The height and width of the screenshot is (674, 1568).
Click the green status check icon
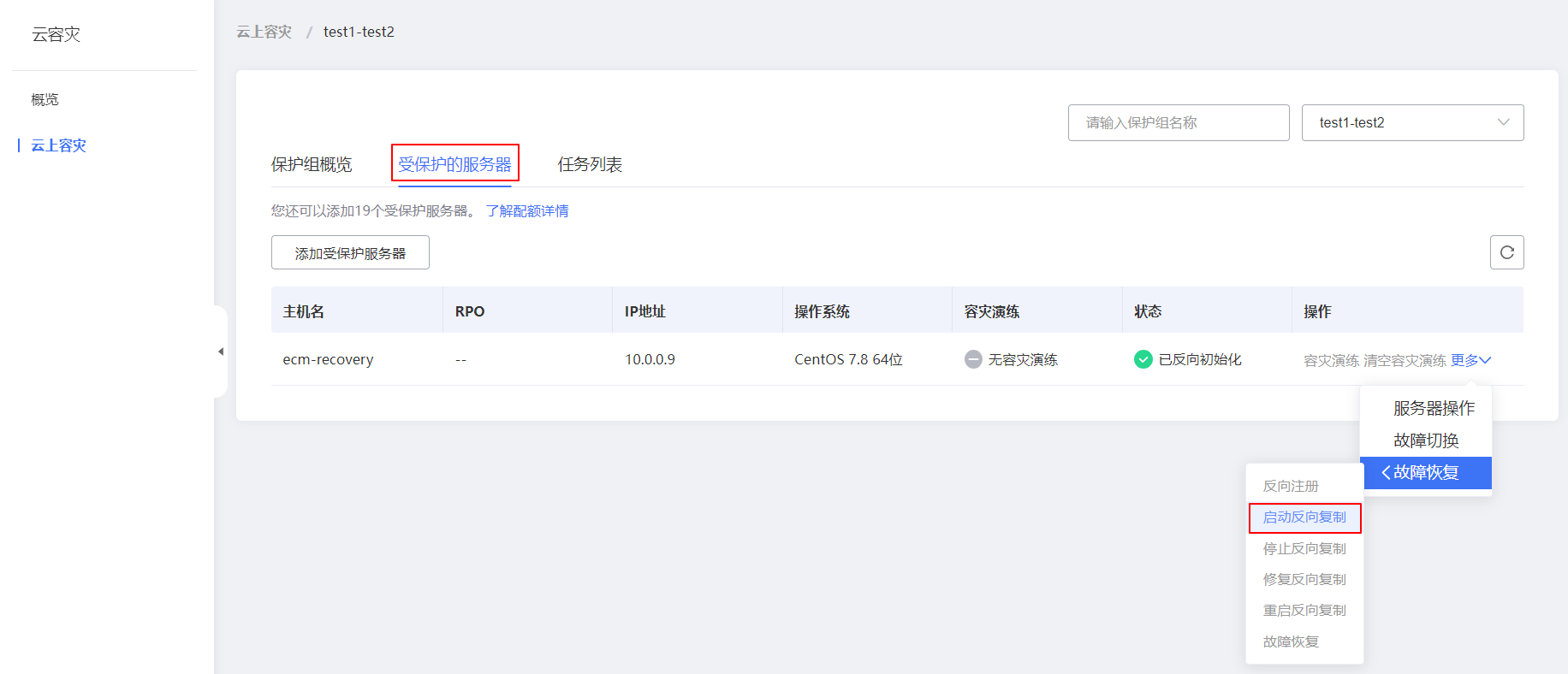pyautogui.click(x=1143, y=359)
